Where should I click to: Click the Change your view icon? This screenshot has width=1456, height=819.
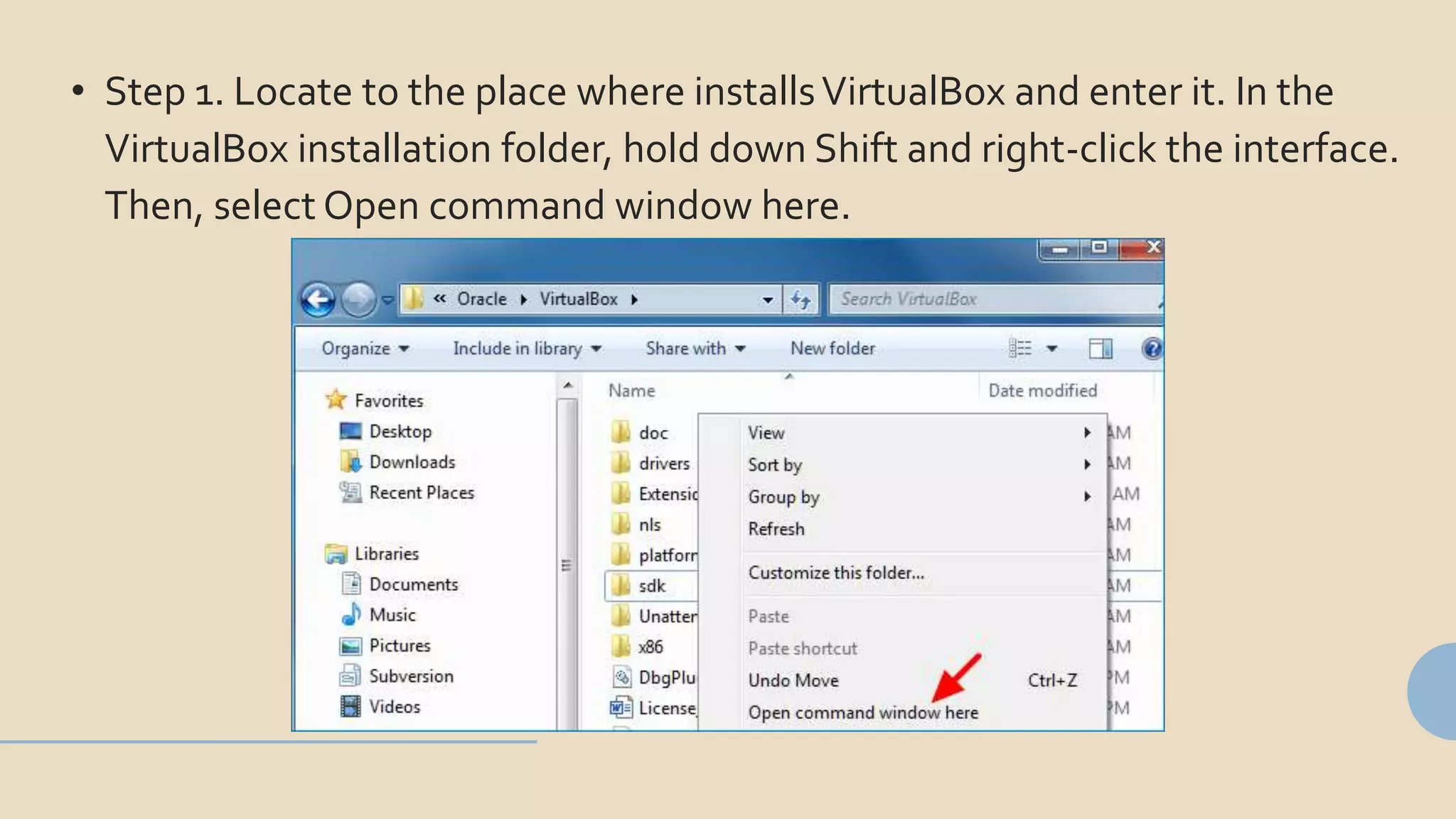(1020, 348)
